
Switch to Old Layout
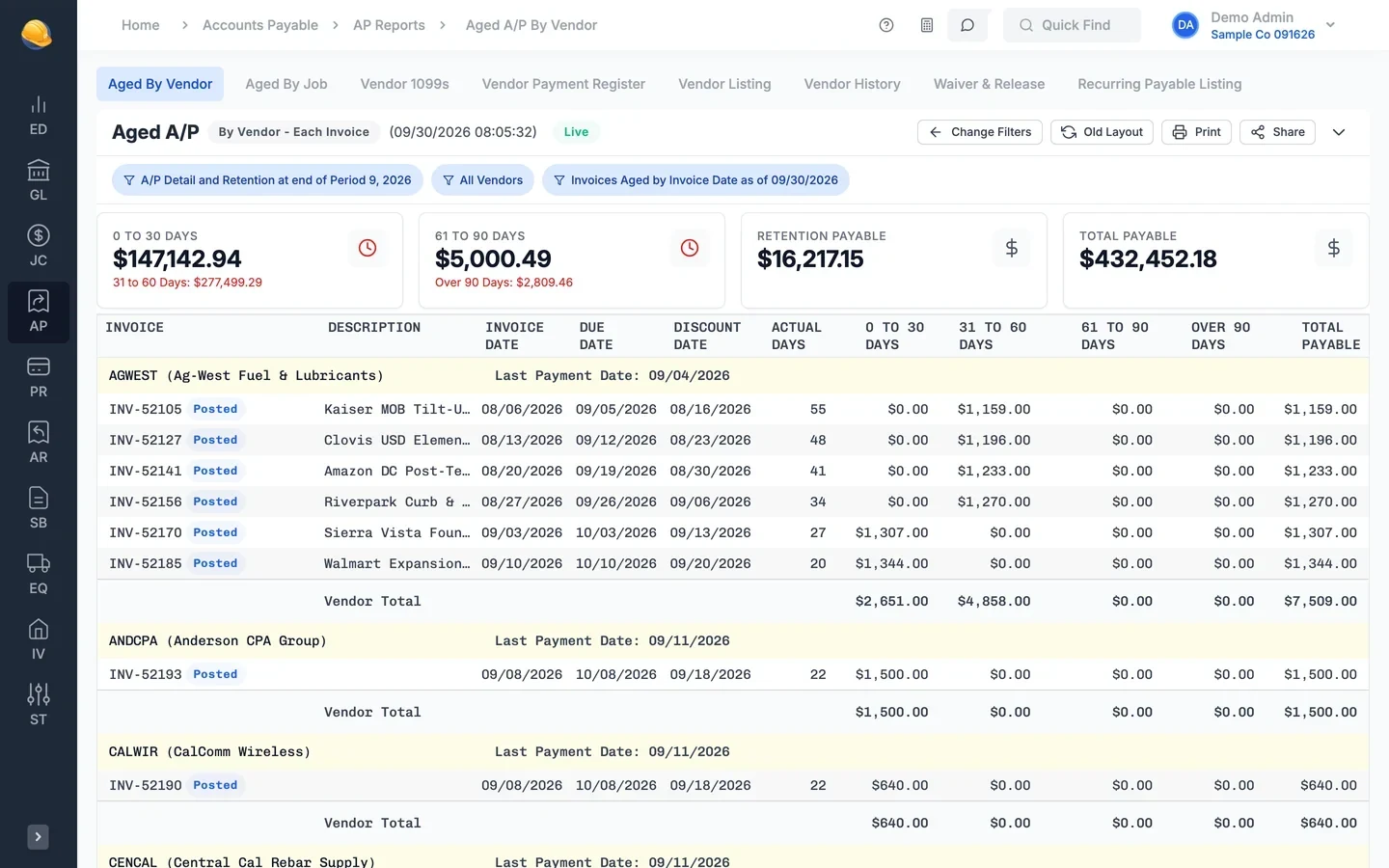[1102, 132]
